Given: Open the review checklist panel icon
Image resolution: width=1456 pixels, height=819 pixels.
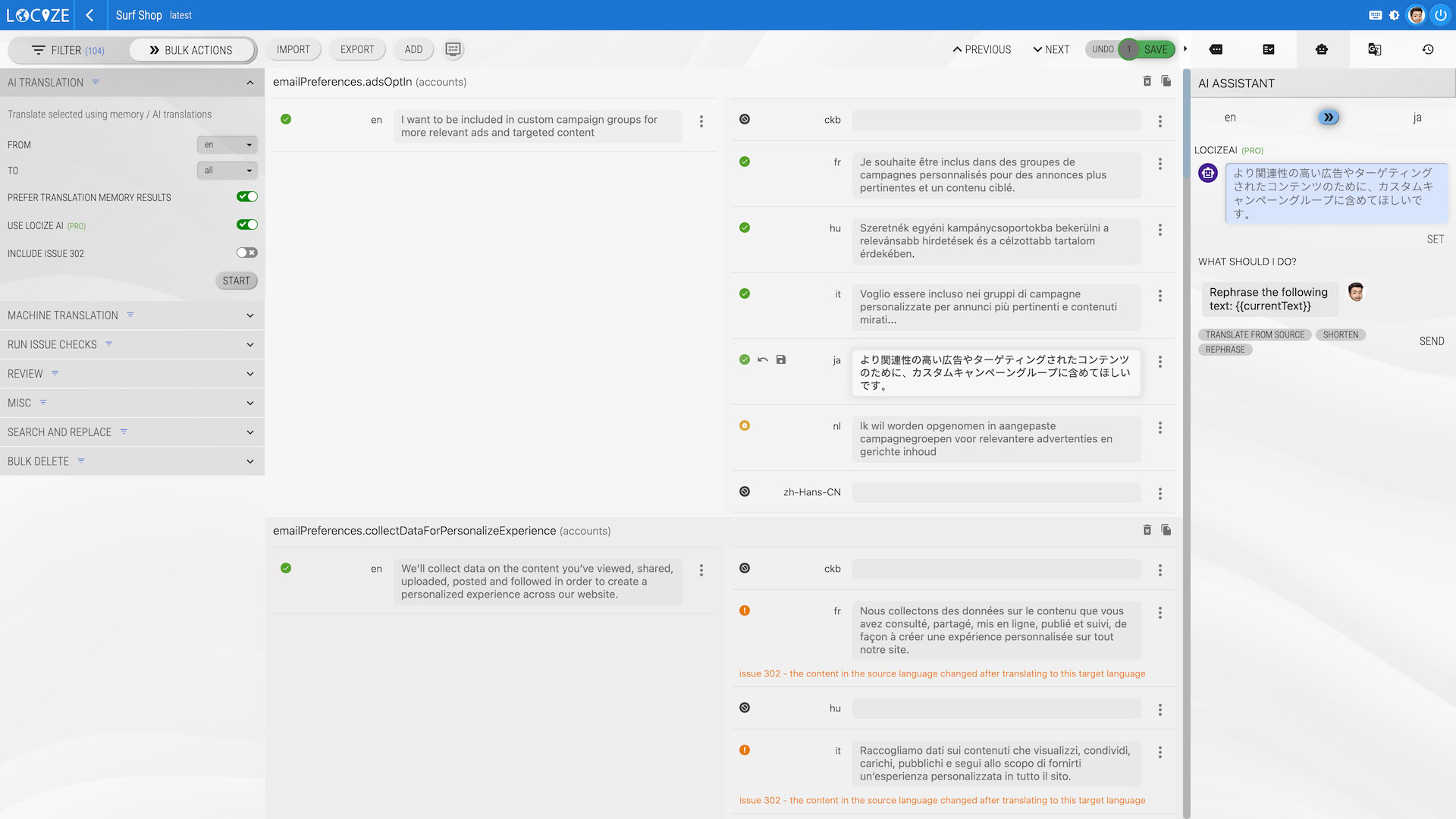Looking at the screenshot, I should [1269, 49].
